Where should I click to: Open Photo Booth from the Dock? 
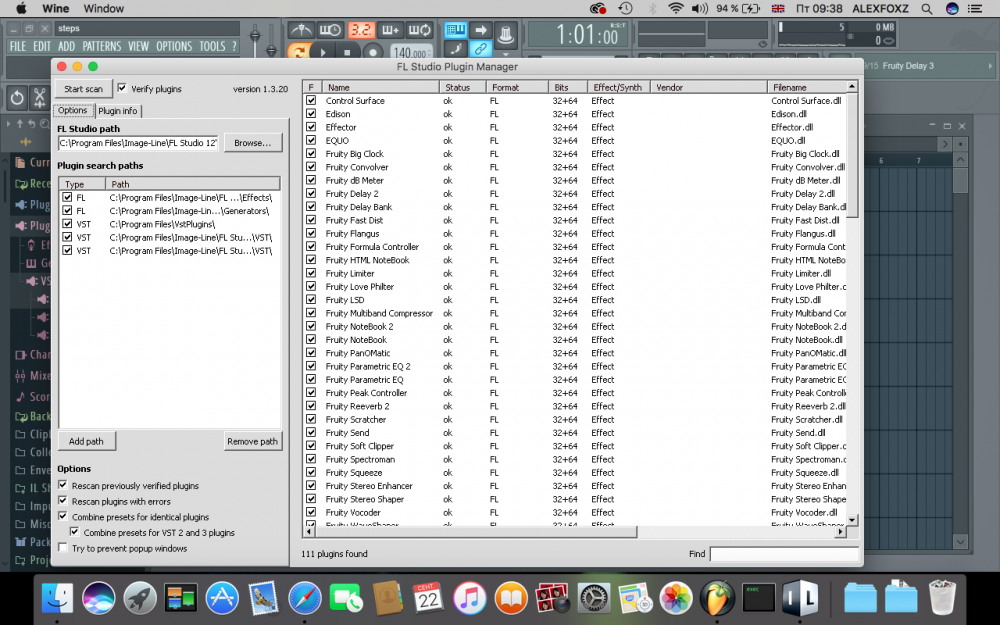tap(552, 598)
